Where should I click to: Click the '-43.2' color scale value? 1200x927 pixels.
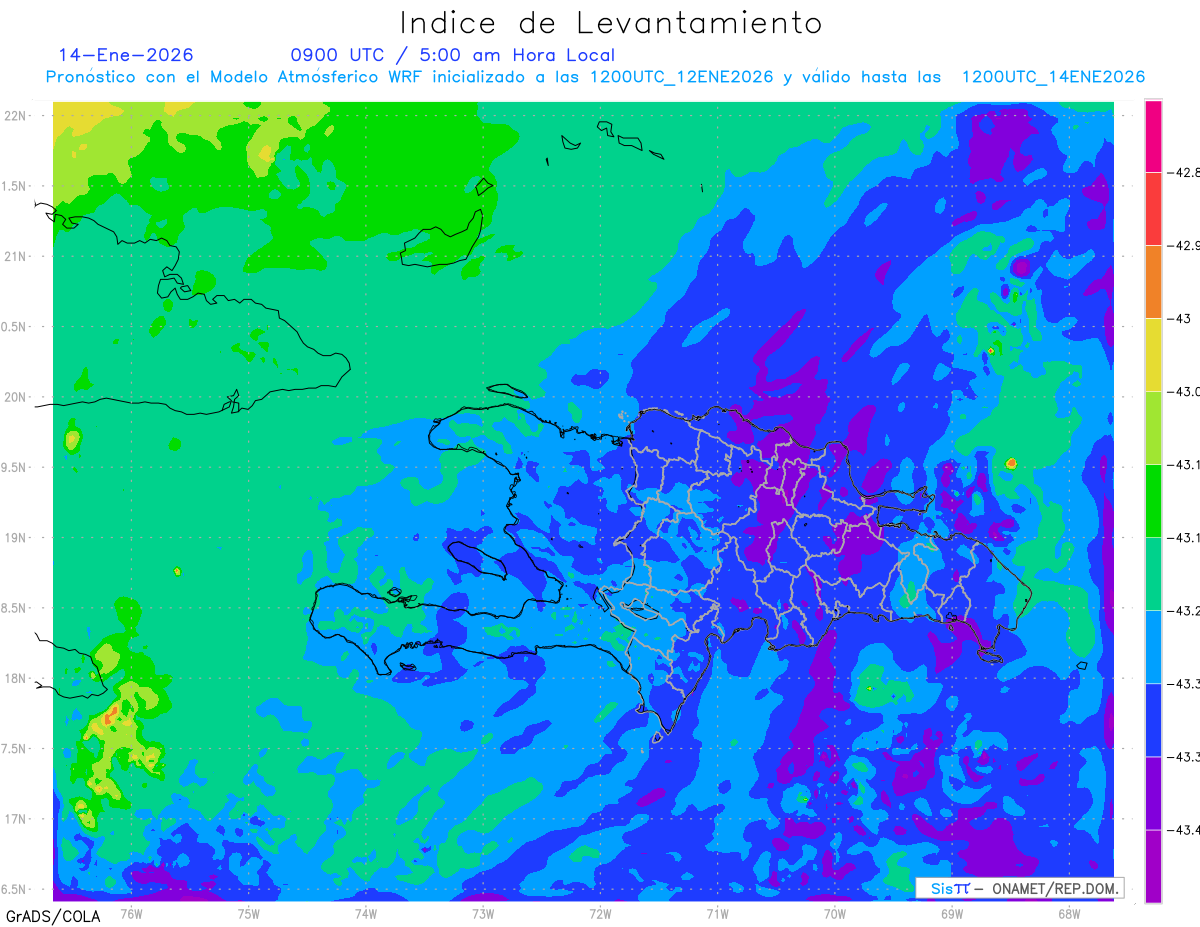pos(1185,611)
